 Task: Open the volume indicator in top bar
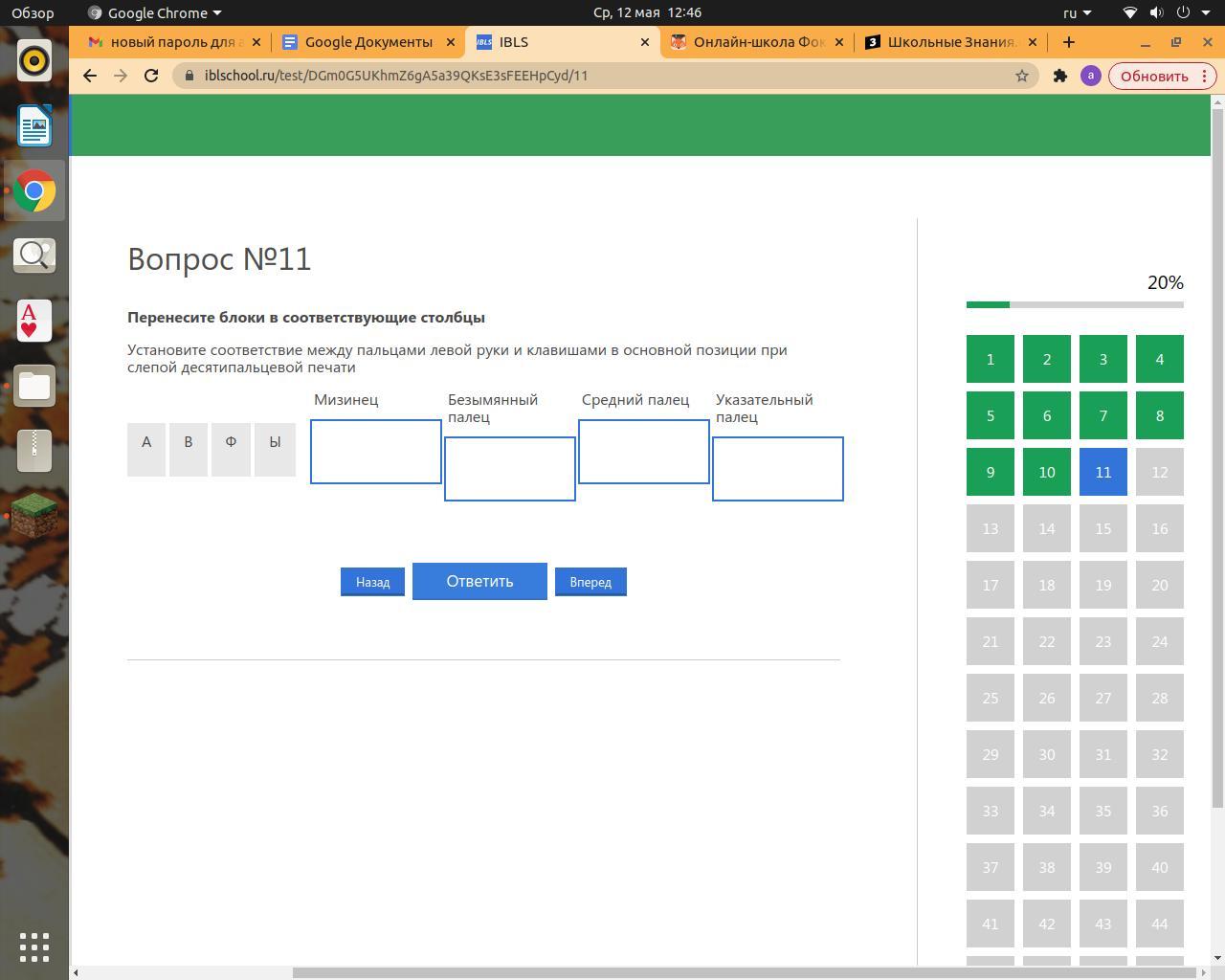1157,12
